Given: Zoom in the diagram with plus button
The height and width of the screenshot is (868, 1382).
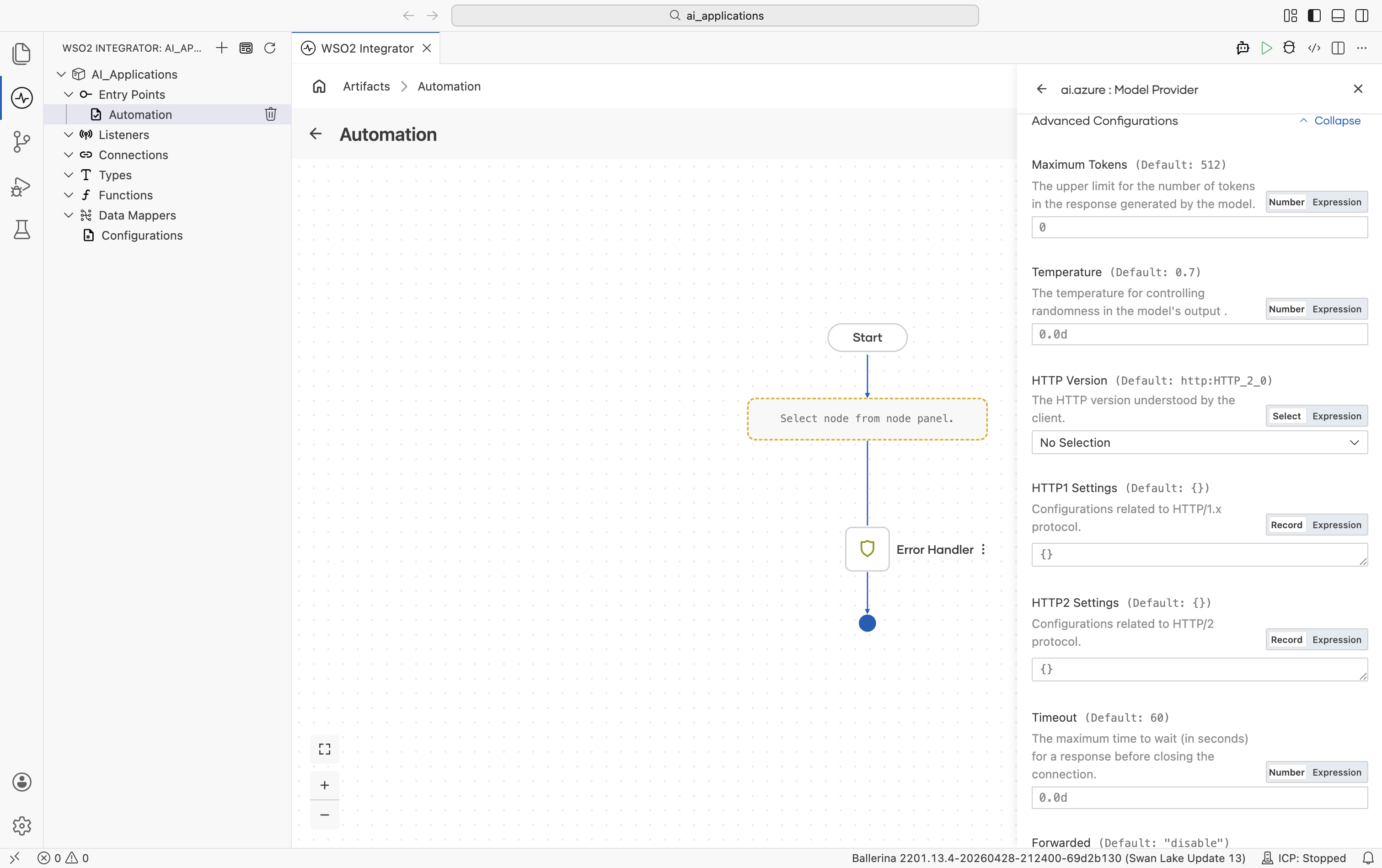Looking at the screenshot, I should (324, 785).
